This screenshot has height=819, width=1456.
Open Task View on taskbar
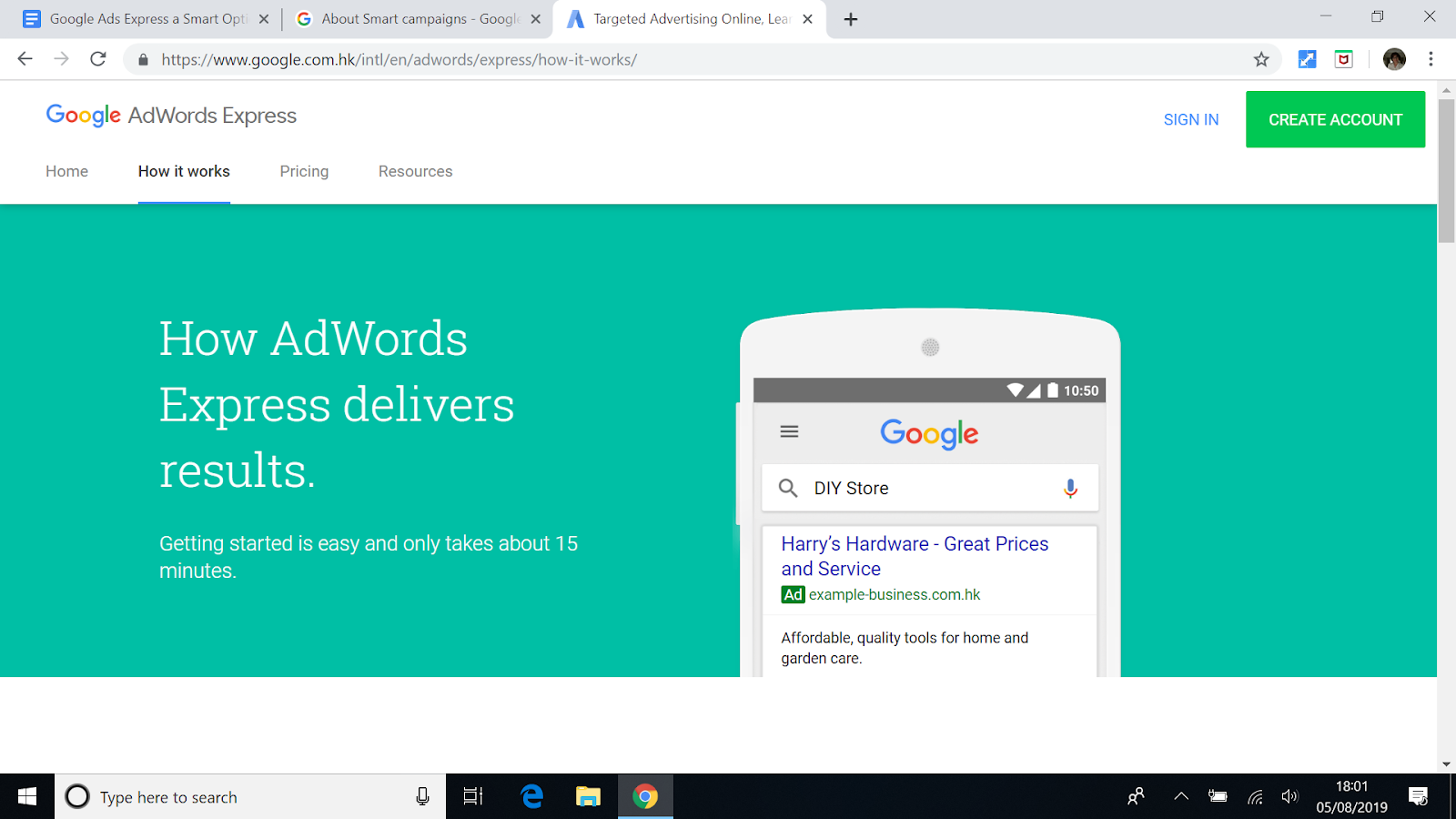click(x=473, y=797)
